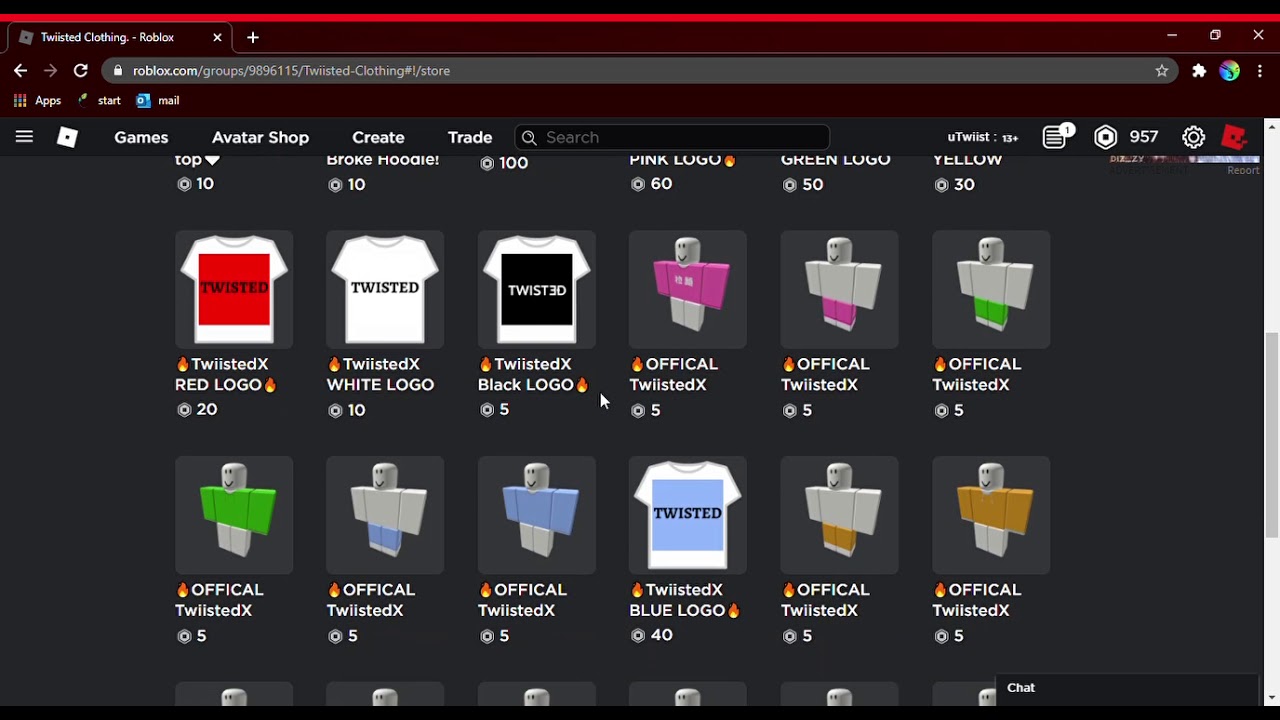Open the orange shirt avatar thumbnail
Screen dimensions: 1280x720
click(x=991, y=516)
